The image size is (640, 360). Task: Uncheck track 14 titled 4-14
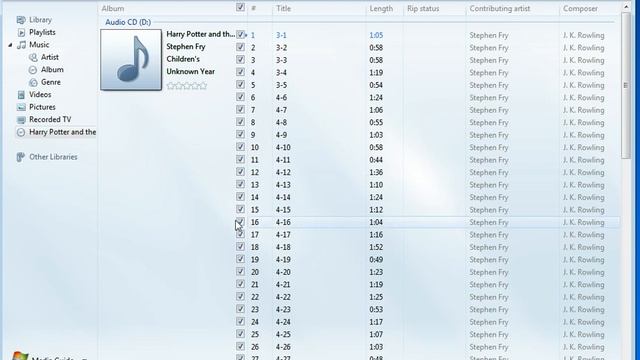(x=240, y=197)
